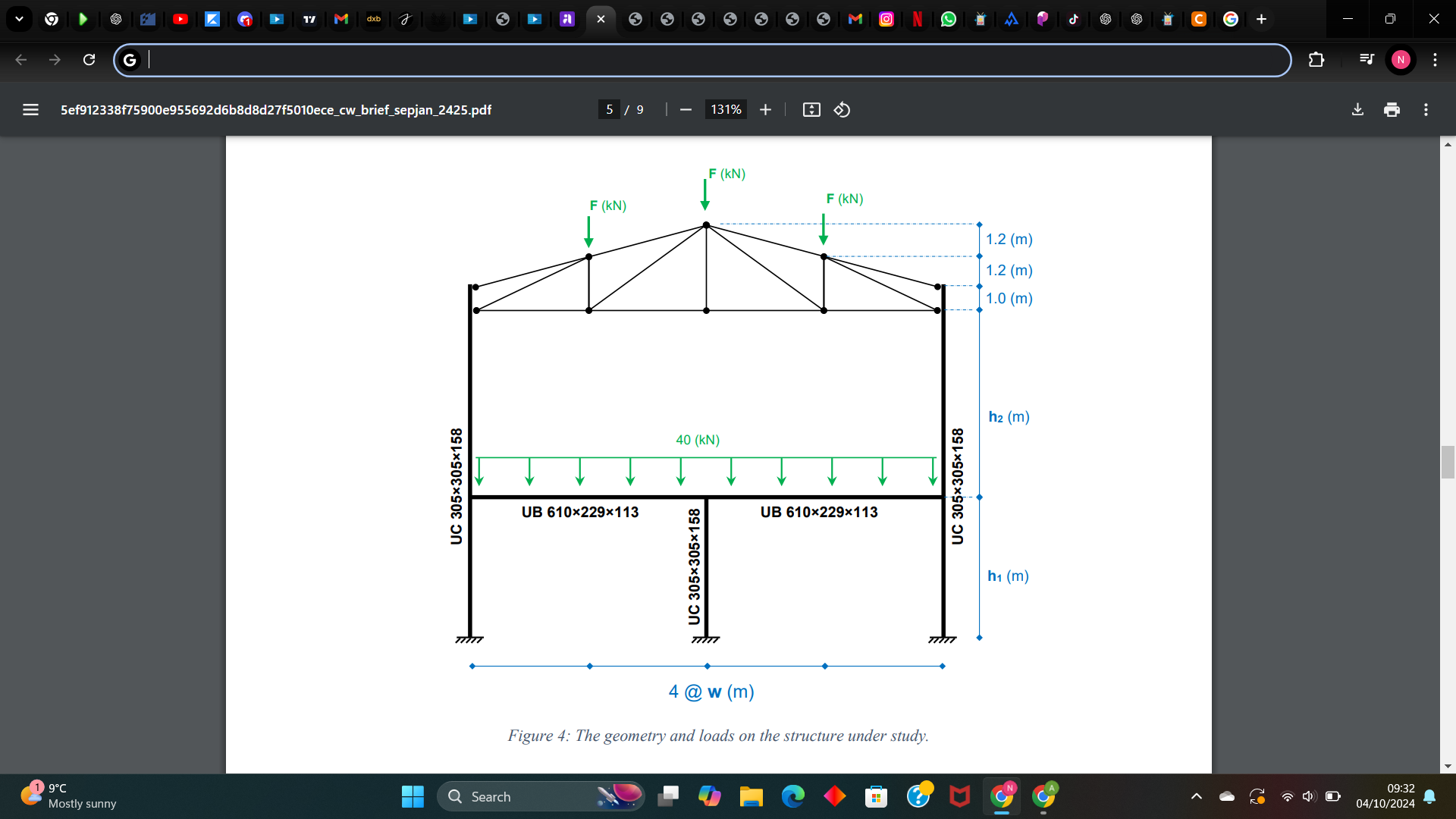Rotate the PDF page counterclockwise
Viewport: 1456px width, 819px height.
tap(842, 109)
